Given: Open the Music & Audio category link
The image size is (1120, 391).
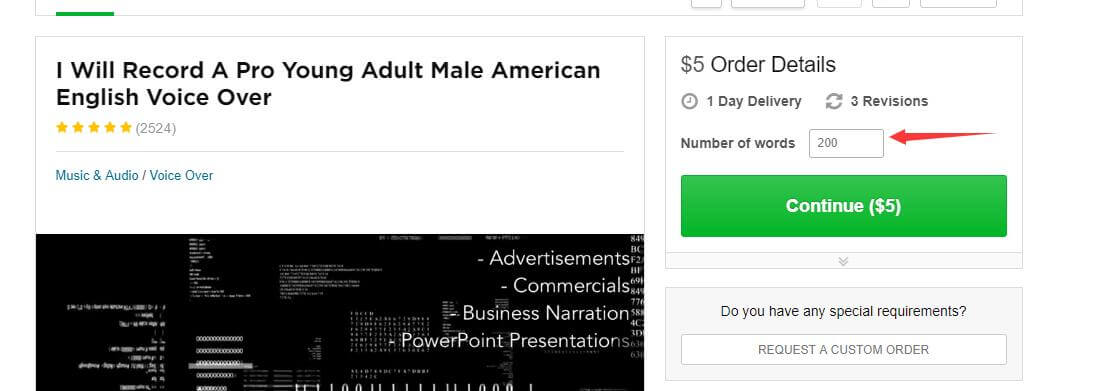Looking at the screenshot, I should 97,175.
